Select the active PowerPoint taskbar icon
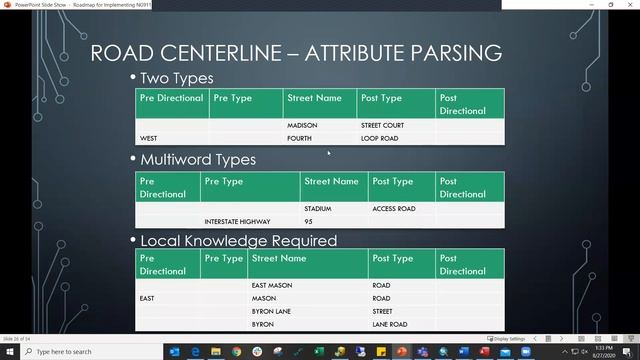 [x=402, y=351]
